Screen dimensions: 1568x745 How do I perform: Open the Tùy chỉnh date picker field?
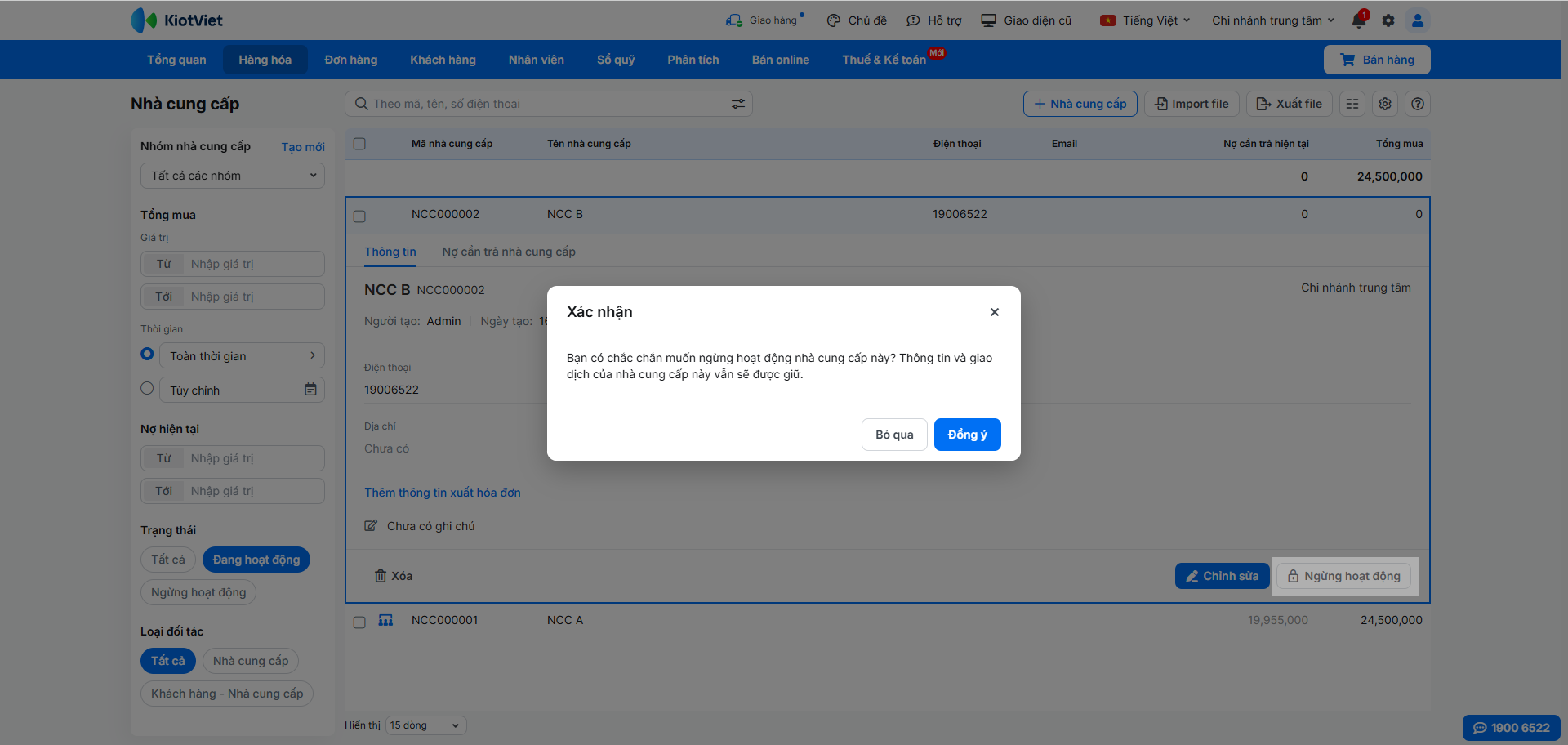(x=242, y=390)
